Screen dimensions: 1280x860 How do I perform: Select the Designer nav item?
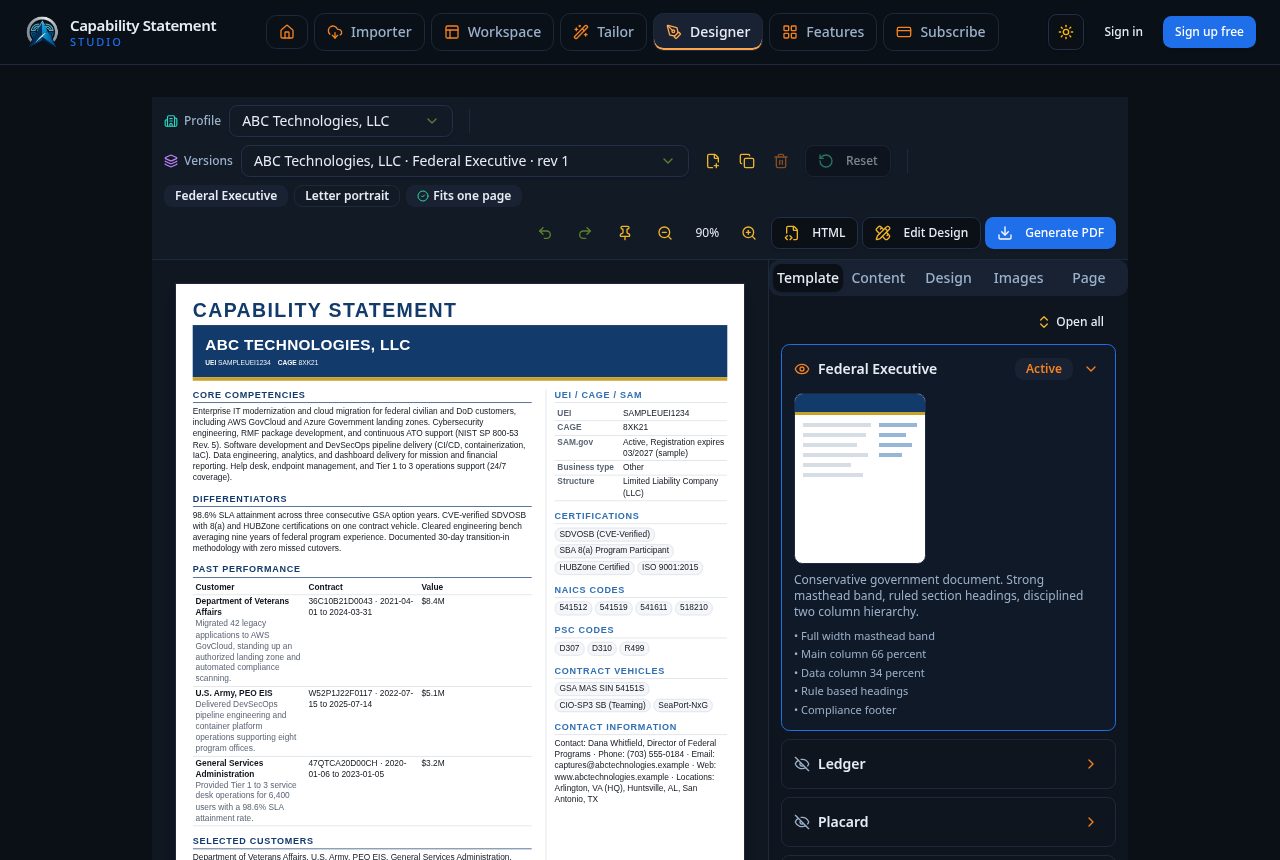pos(708,32)
